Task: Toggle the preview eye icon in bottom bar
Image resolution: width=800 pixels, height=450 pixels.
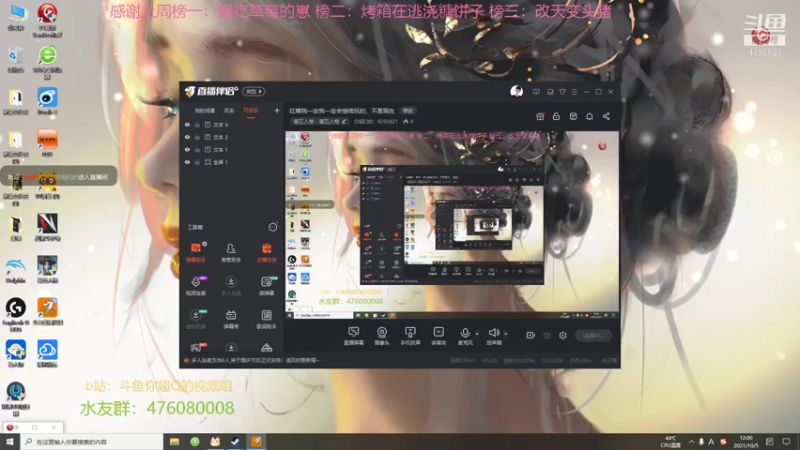Action: pyautogui.click(x=547, y=335)
